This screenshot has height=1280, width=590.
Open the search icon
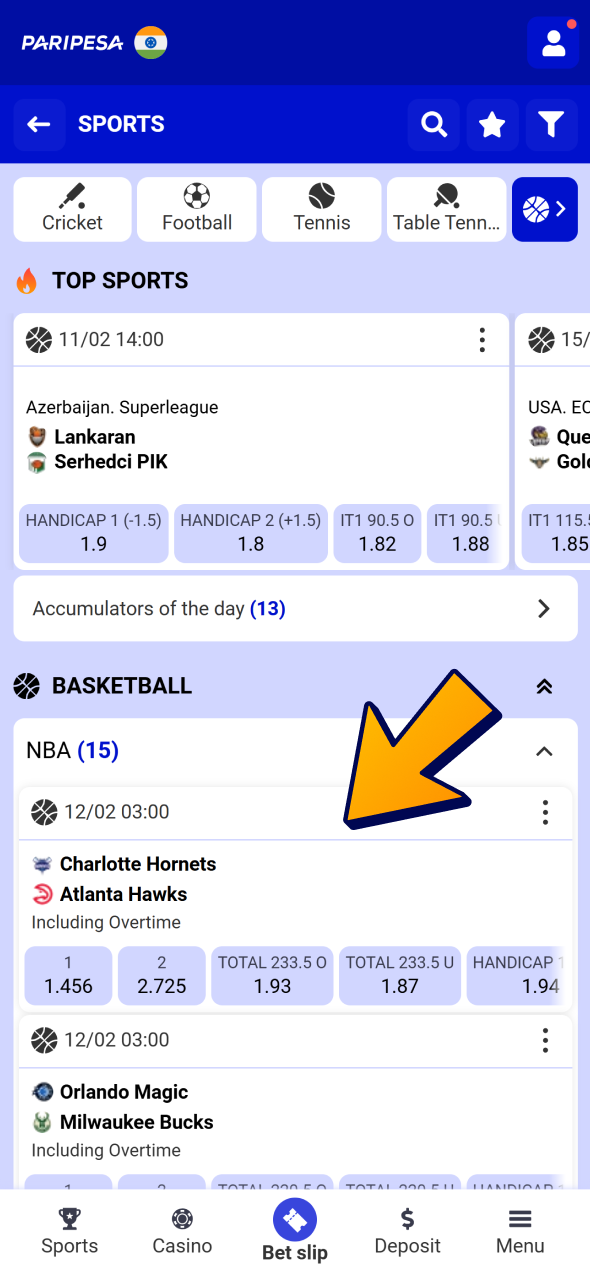point(433,124)
